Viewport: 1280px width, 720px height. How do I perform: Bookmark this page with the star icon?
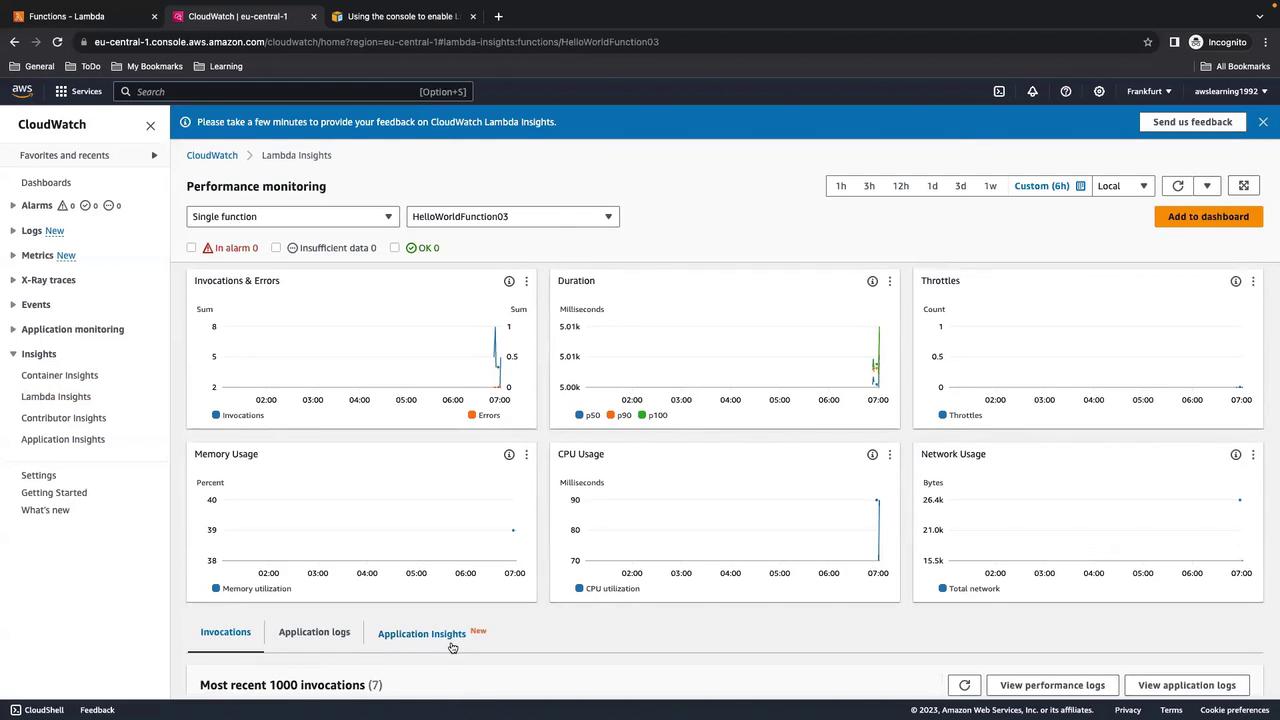(x=1148, y=42)
